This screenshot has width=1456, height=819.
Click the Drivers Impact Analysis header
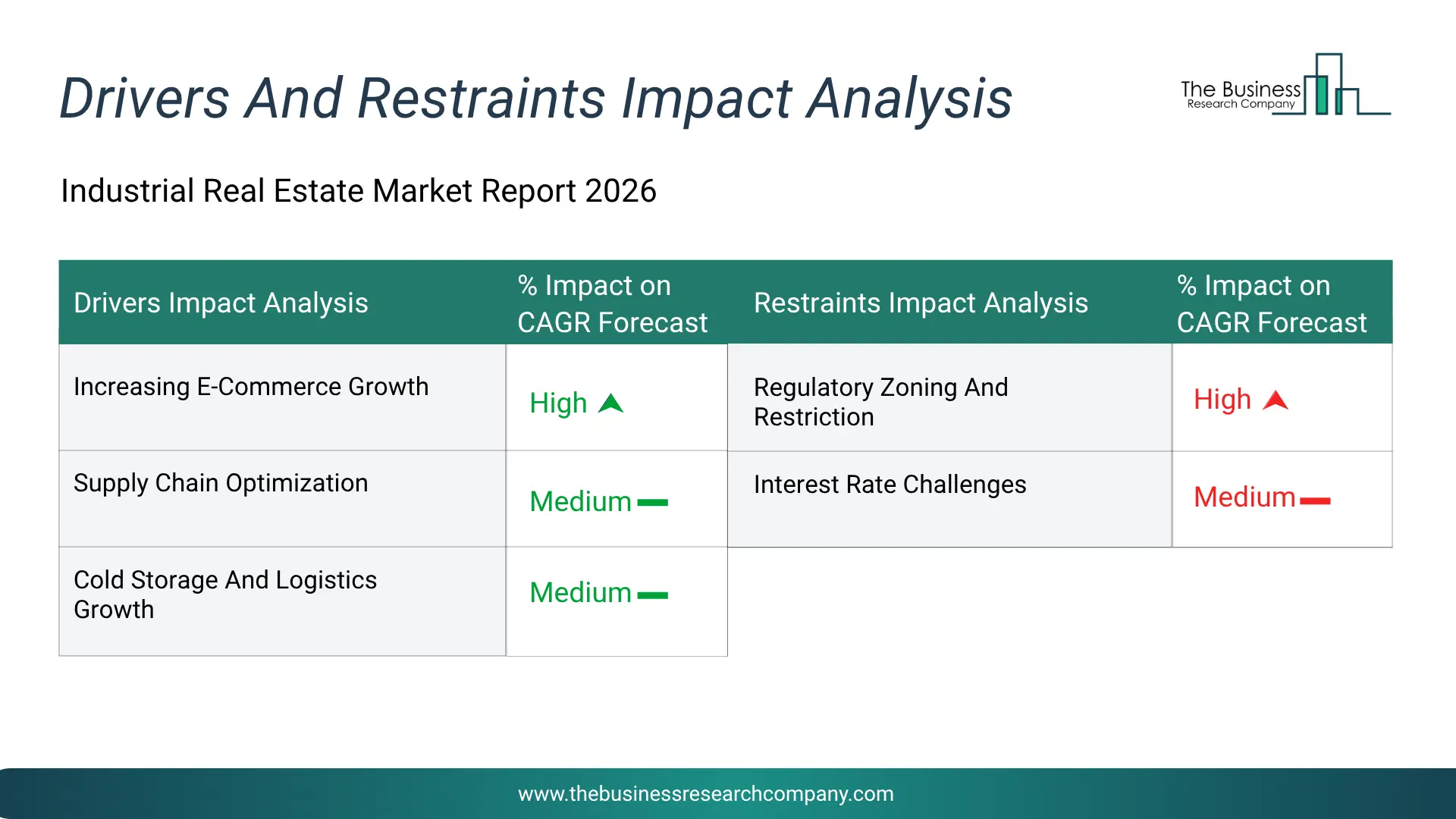coord(221,303)
